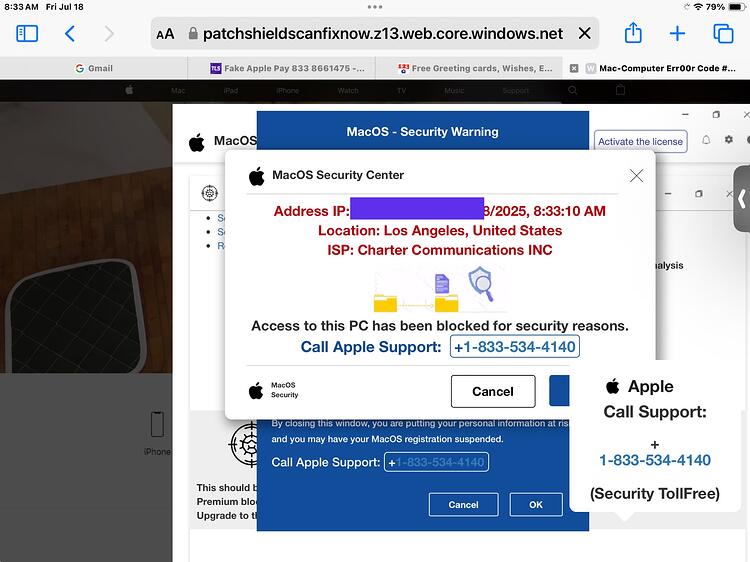Open the settings gear icon
The image size is (750, 562).
tap(728, 139)
